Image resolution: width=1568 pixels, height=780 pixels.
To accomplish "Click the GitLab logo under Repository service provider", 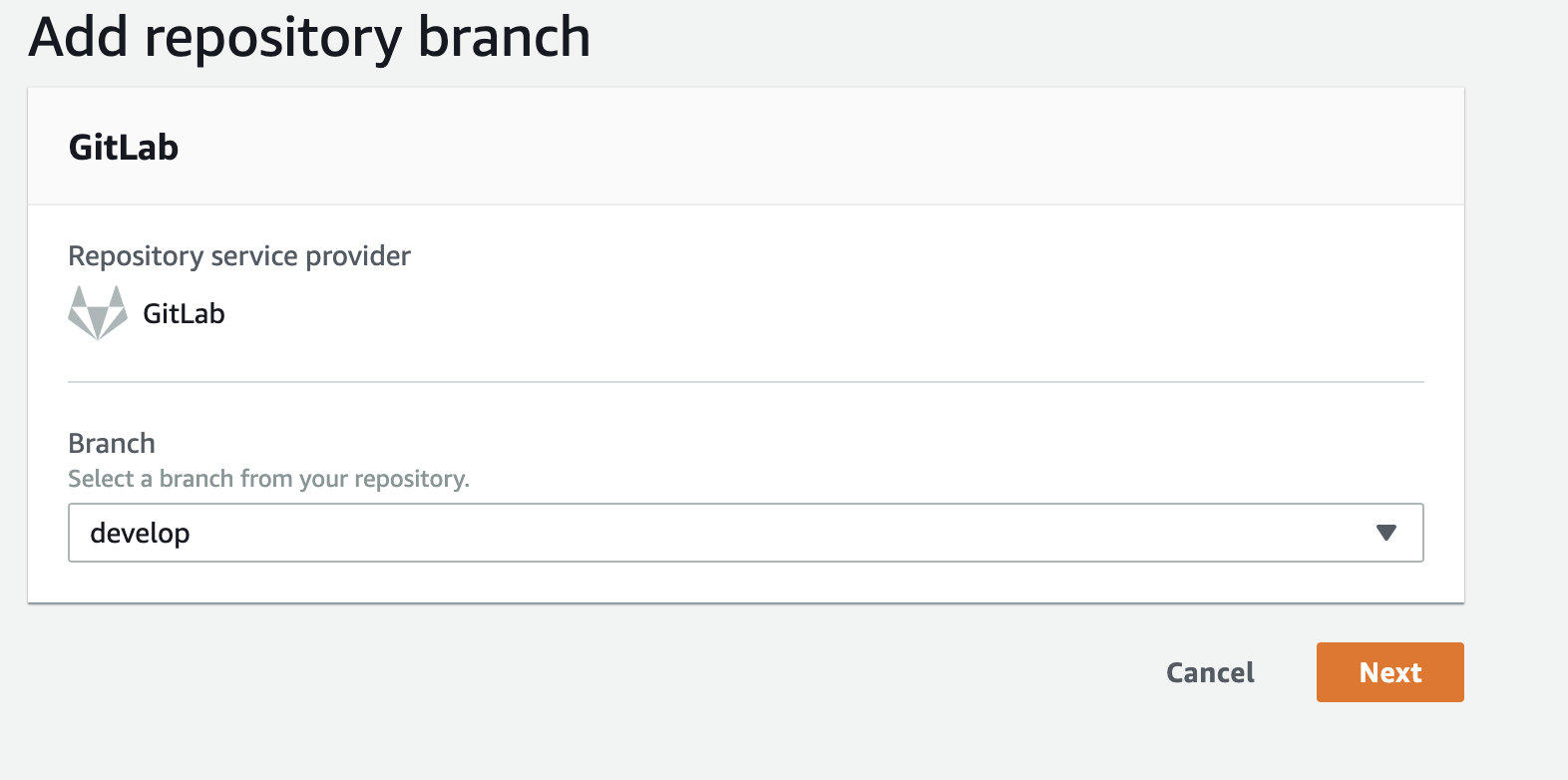I will (x=97, y=312).
